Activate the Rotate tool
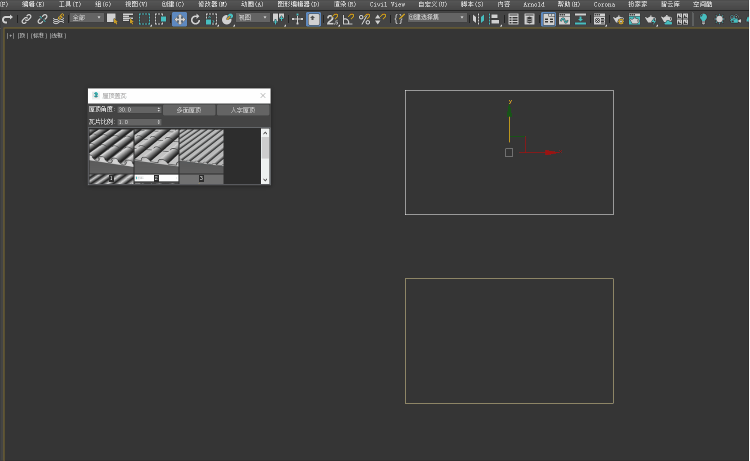This screenshot has height=461, width=750. 195,19
